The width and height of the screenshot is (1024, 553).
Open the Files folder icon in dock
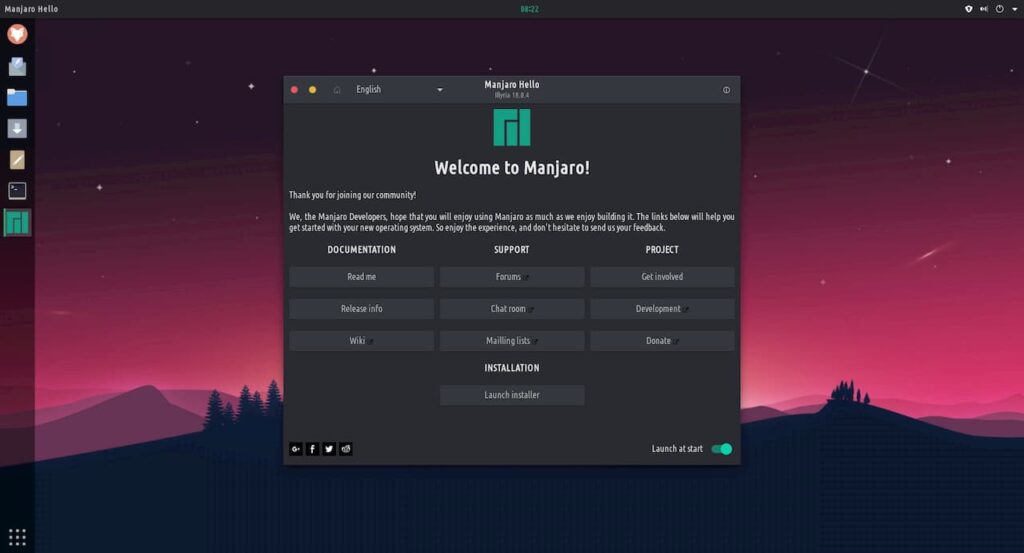(17, 97)
